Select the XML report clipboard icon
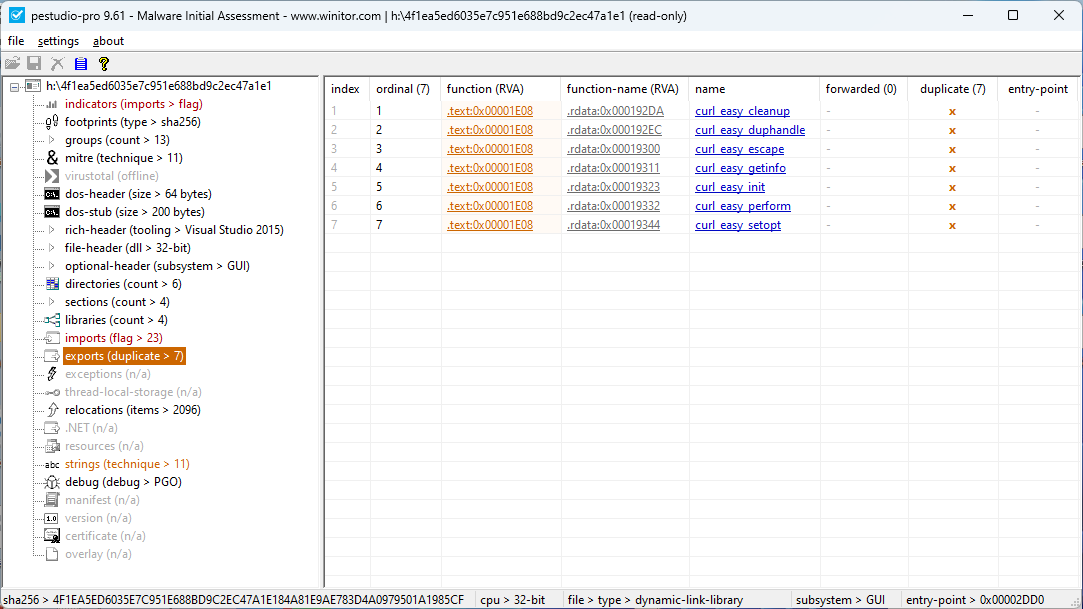The image size is (1083, 609). point(80,63)
